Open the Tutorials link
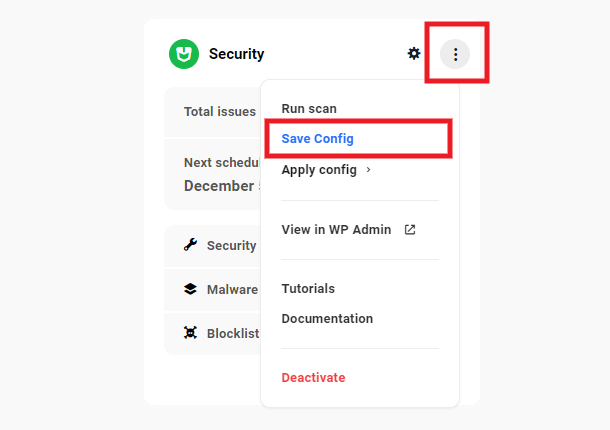The height and width of the screenshot is (430, 610). pos(308,288)
